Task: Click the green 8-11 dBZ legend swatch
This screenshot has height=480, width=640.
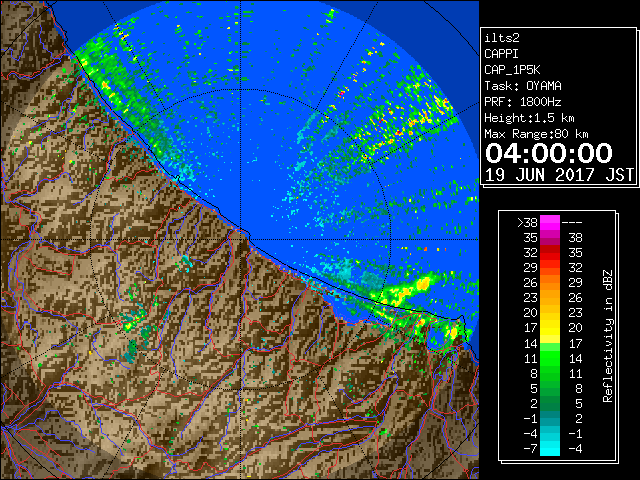Action: point(550,373)
